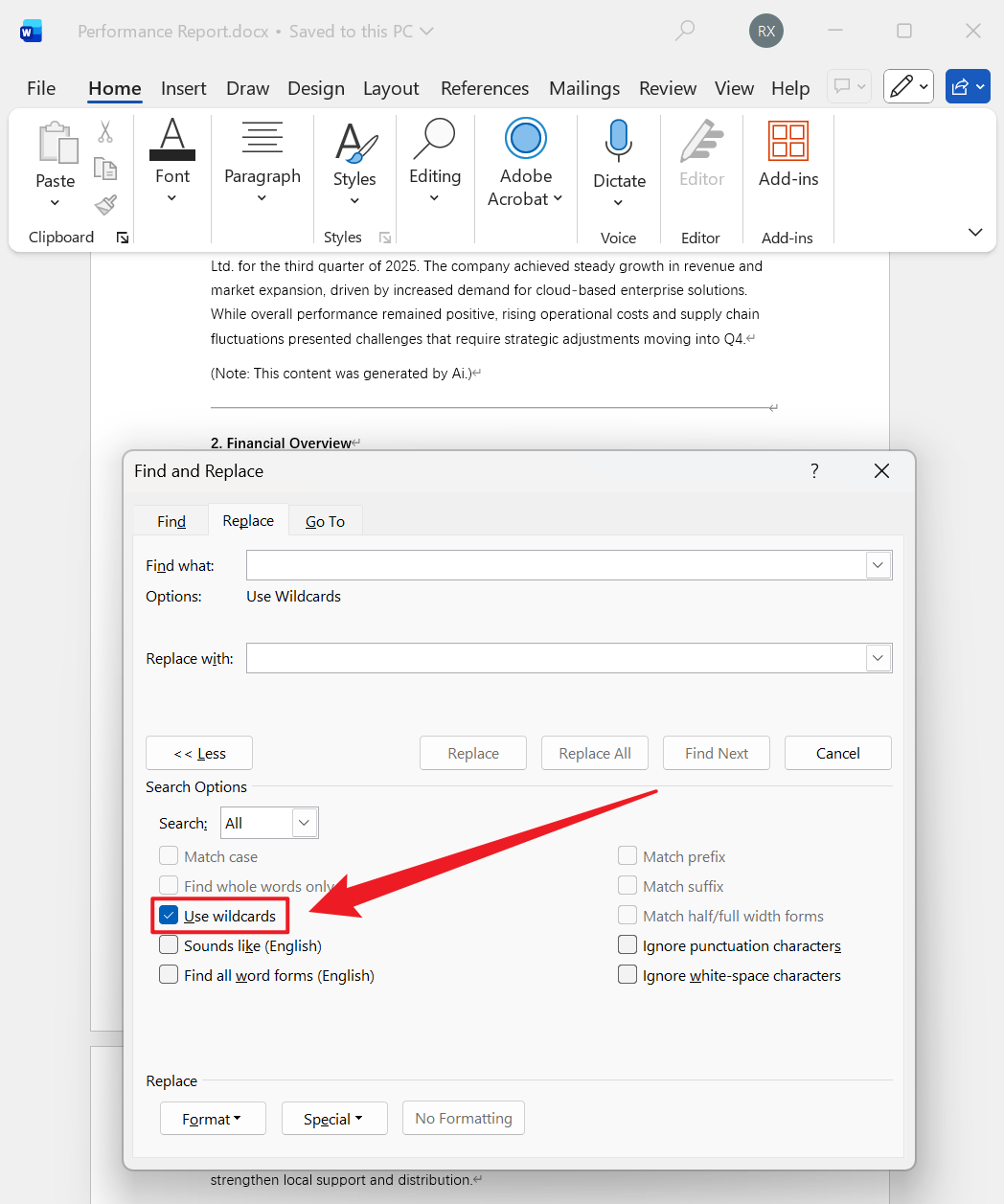Viewport: 1004px width, 1204px height.
Task: Select the Format Painter brush icon
Action: point(105,204)
